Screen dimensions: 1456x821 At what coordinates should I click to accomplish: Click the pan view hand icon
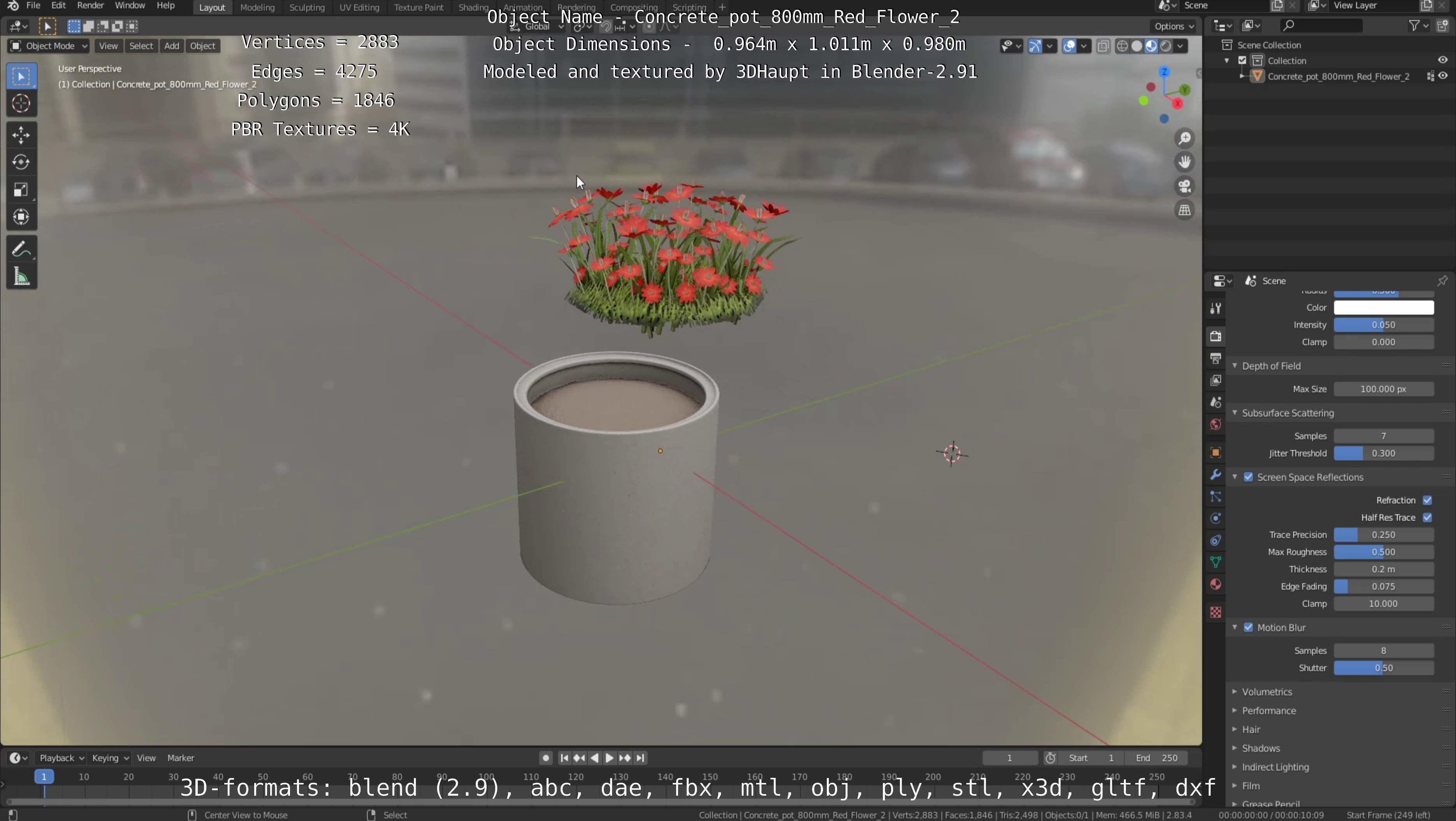[x=1184, y=162]
